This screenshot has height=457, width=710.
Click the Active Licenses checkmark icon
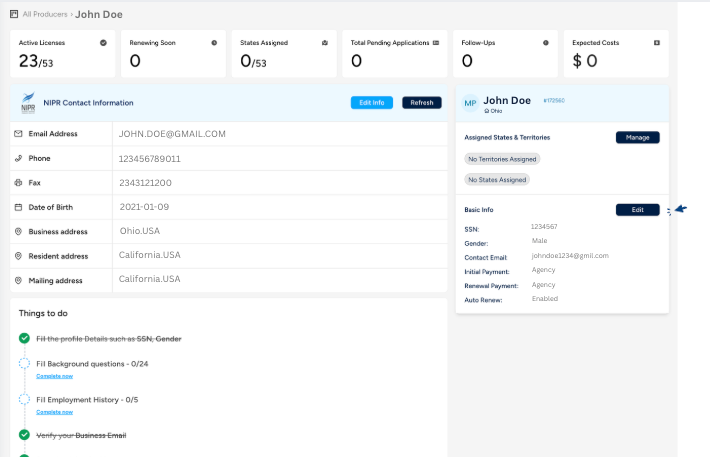[103, 43]
